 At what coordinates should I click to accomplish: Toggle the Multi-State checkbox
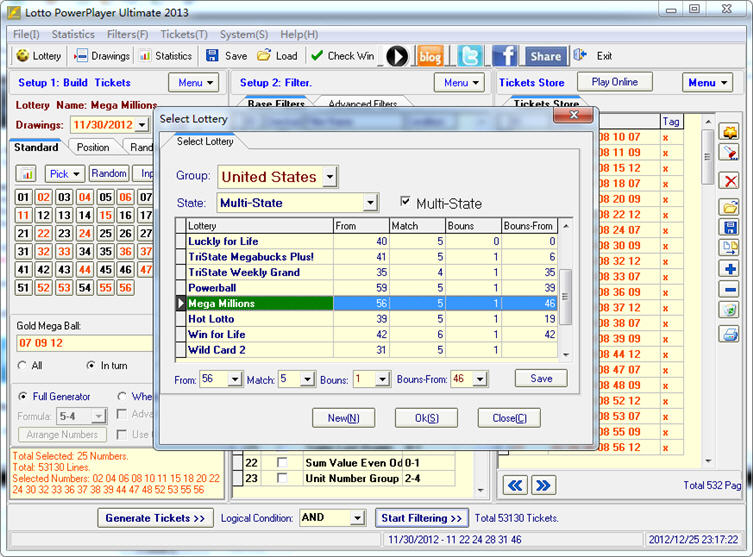click(405, 202)
